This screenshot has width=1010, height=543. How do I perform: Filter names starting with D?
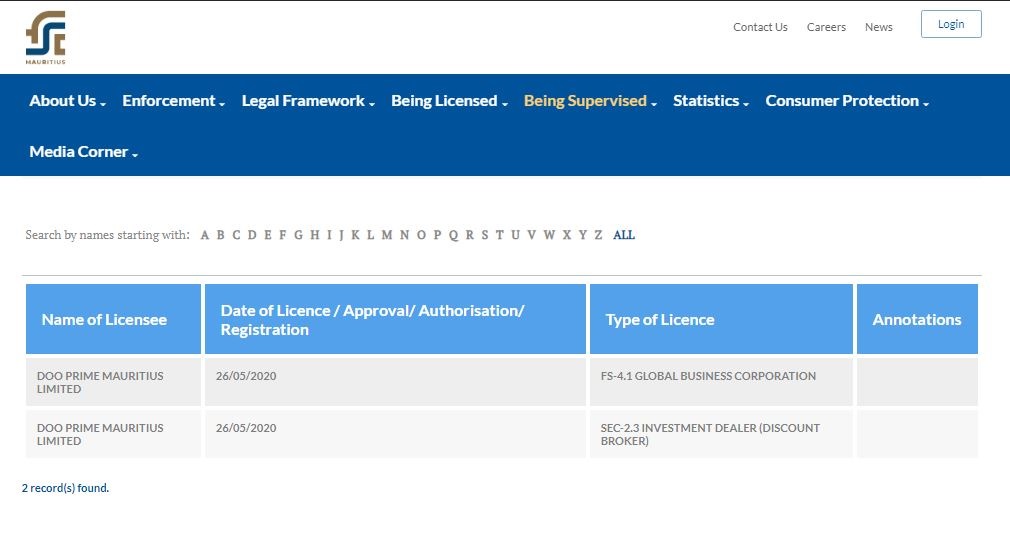[252, 235]
